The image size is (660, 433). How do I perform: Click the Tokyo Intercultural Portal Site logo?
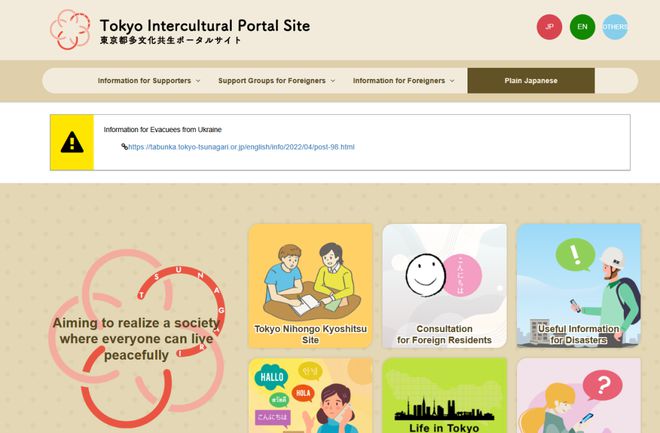pyautogui.click(x=70, y=29)
